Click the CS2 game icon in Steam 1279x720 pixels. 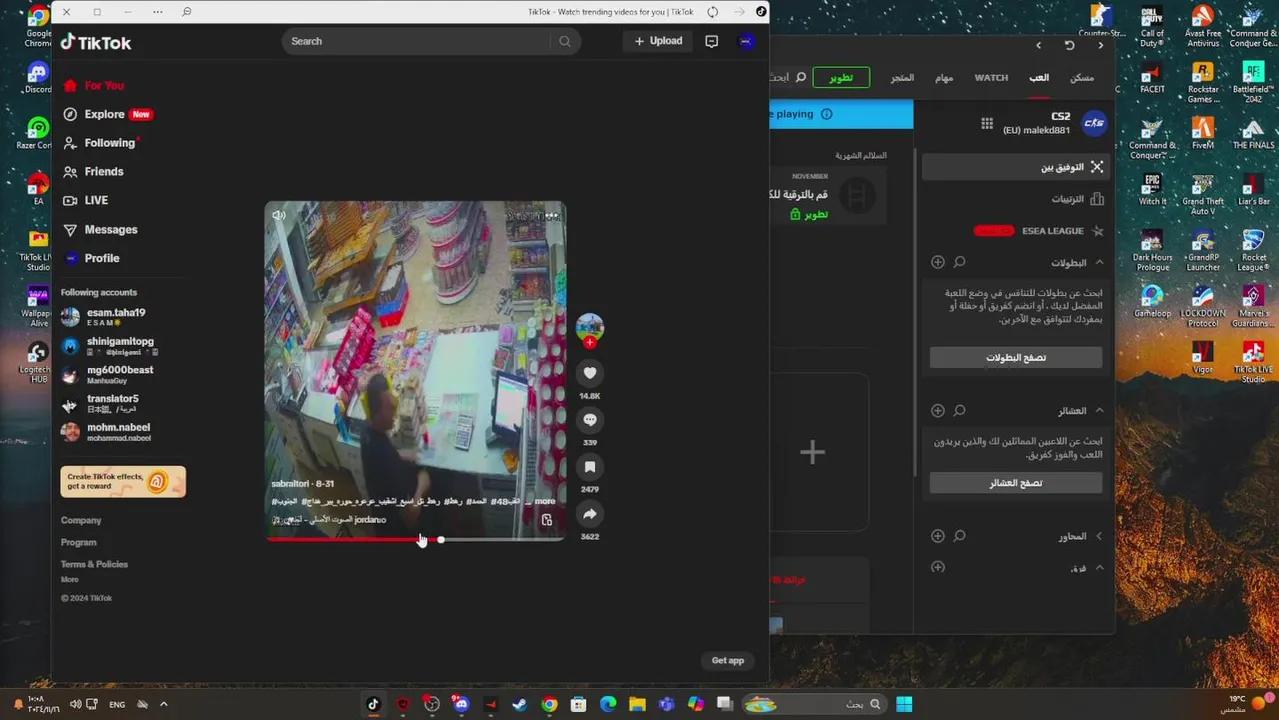[x=1093, y=122]
